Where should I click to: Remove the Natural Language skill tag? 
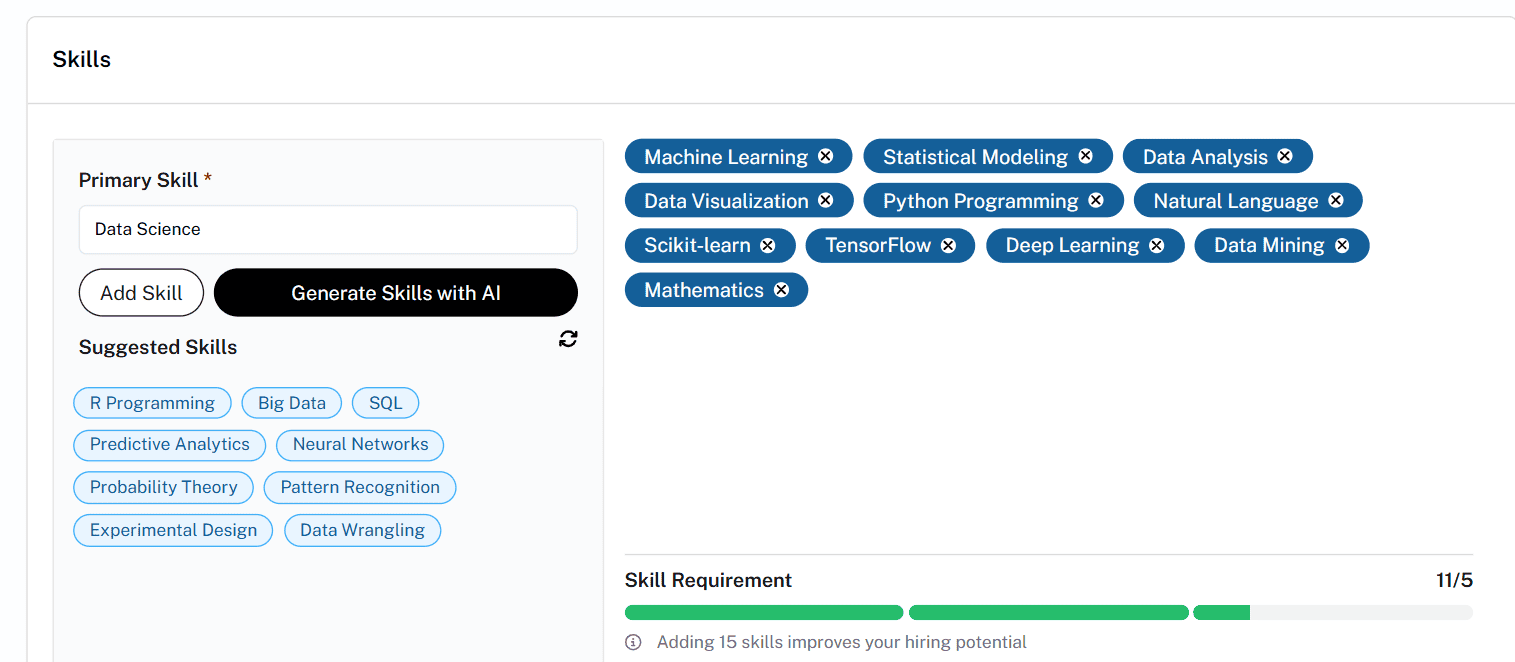click(1335, 200)
